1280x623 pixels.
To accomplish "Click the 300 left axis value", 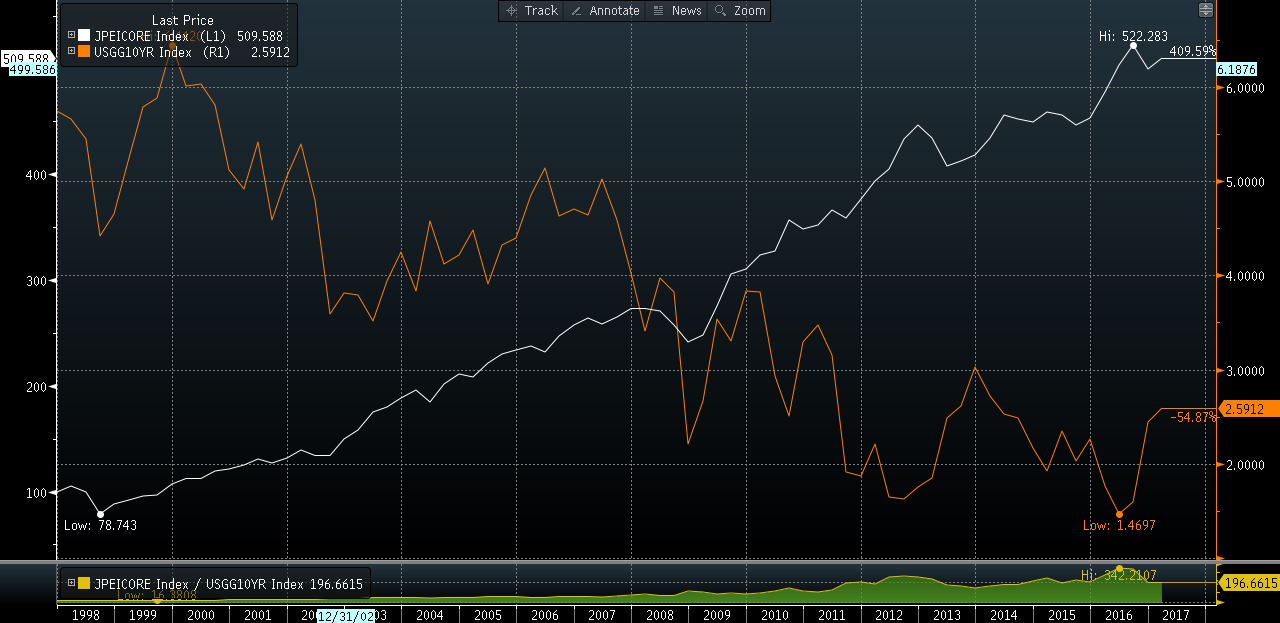I will tap(35, 281).
